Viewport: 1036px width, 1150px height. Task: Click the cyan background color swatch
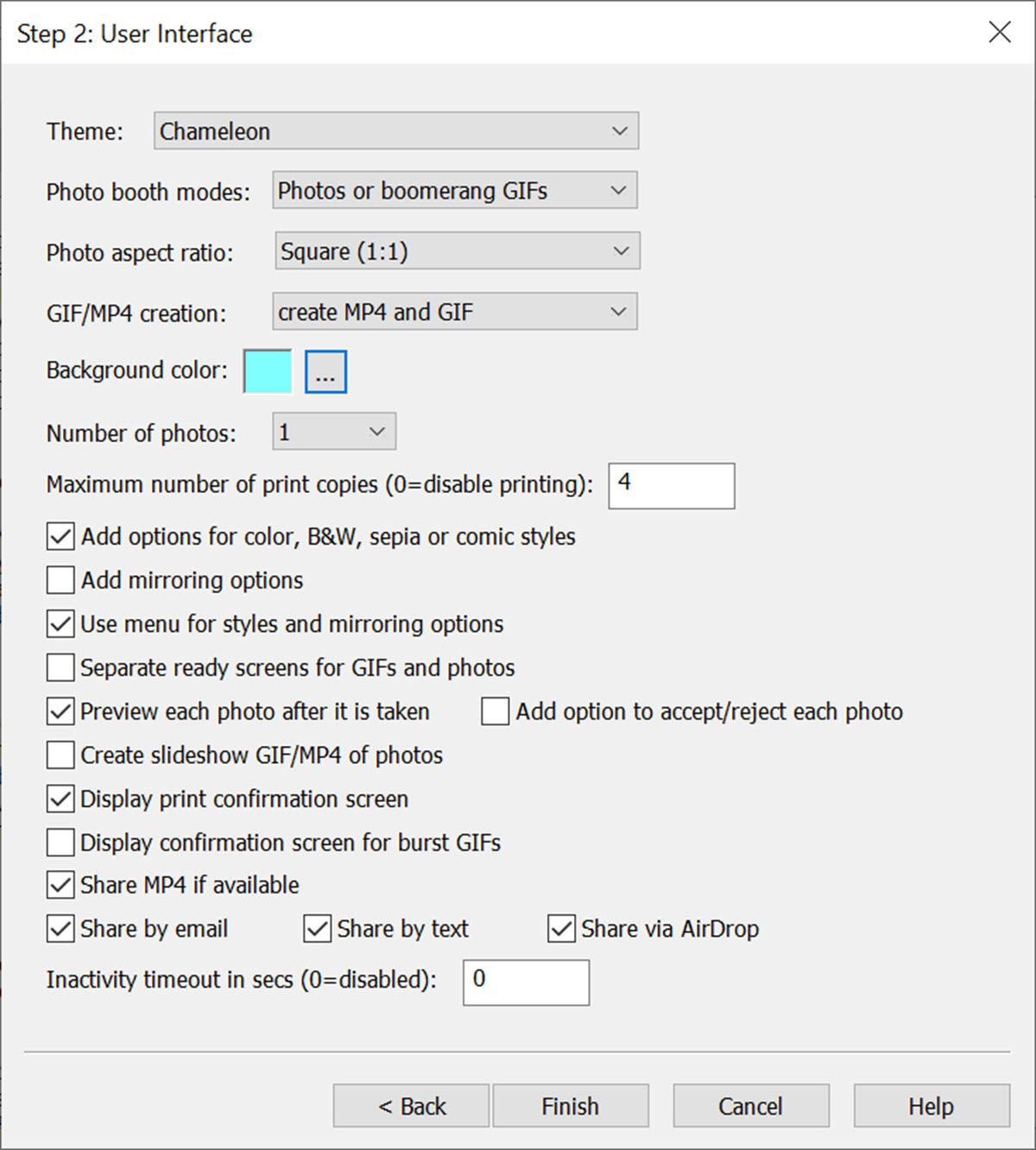(x=268, y=372)
